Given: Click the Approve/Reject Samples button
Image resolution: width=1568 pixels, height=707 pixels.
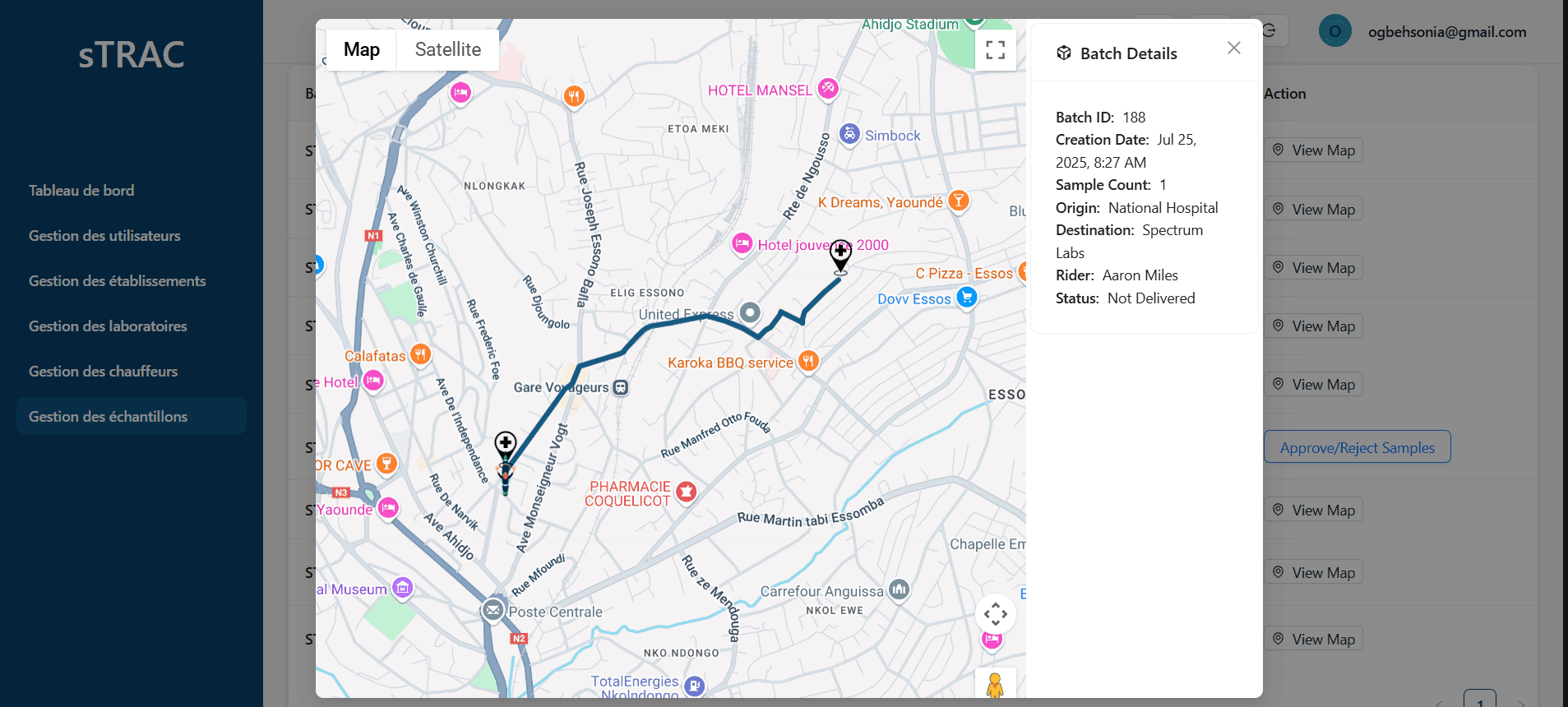Looking at the screenshot, I should pyautogui.click(x=1357, y=447).
